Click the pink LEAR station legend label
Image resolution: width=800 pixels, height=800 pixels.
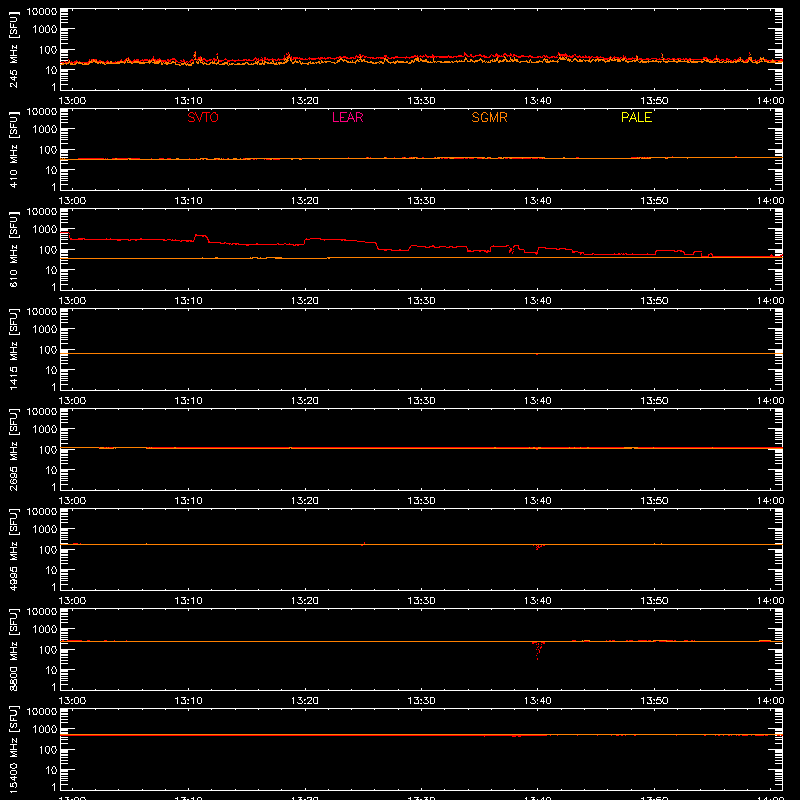click(x=347, y=117)
